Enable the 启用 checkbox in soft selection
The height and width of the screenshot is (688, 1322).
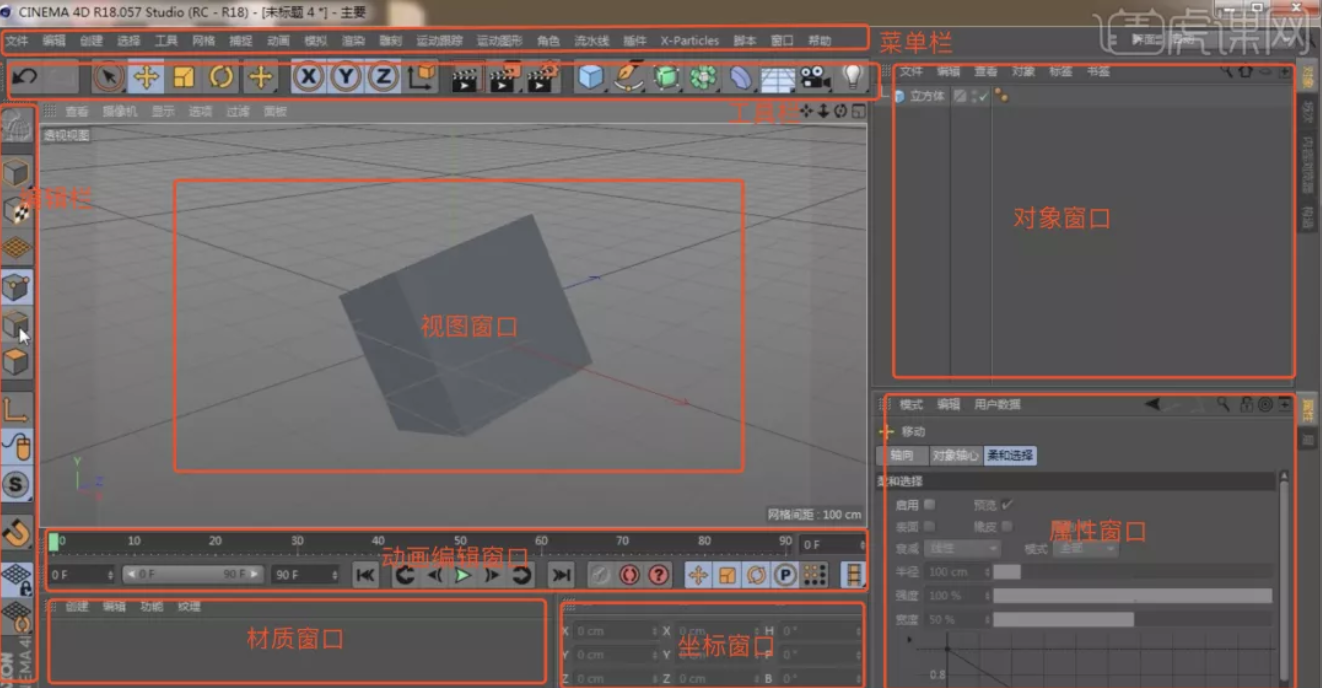930,505
